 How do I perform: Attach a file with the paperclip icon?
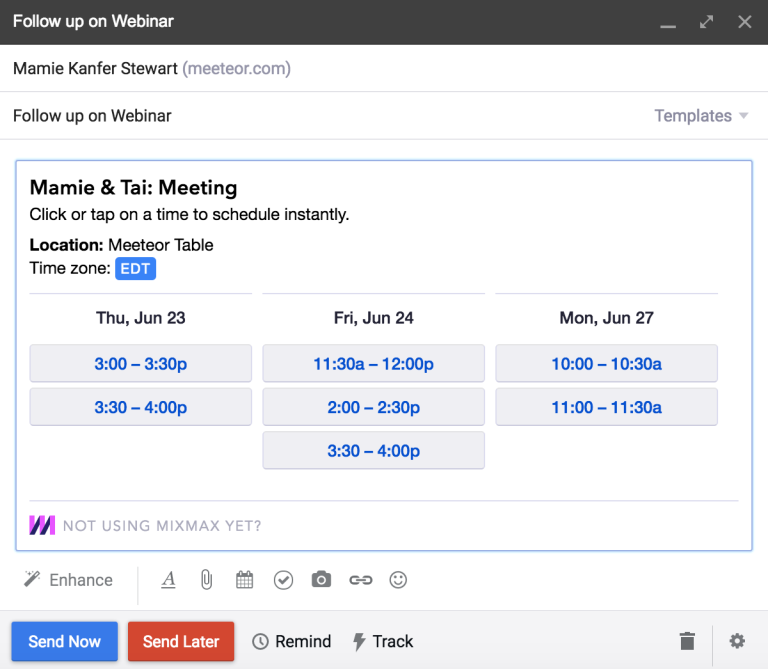[207, 580]
